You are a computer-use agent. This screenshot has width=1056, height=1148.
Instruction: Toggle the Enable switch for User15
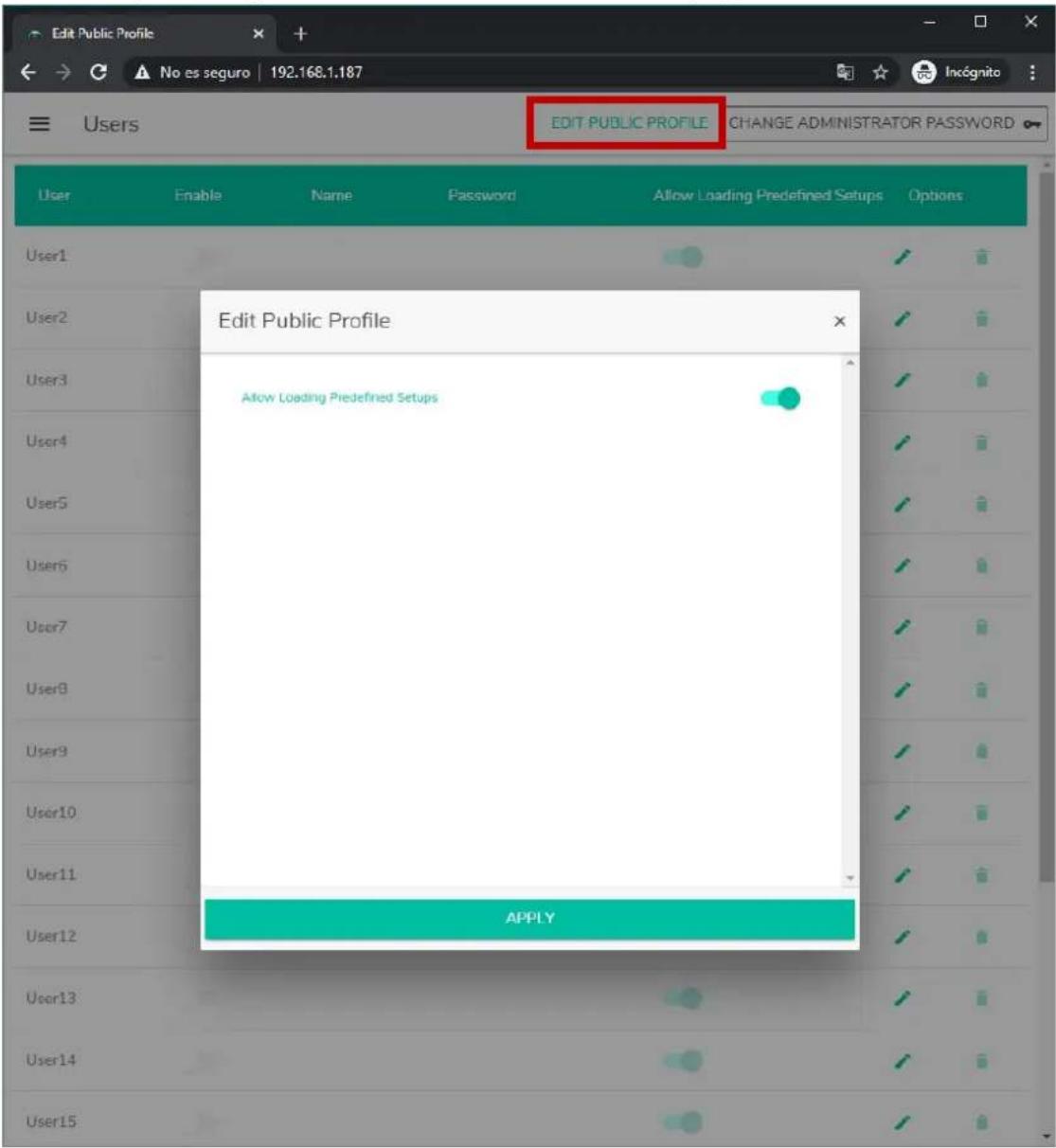coord(208,1122)
